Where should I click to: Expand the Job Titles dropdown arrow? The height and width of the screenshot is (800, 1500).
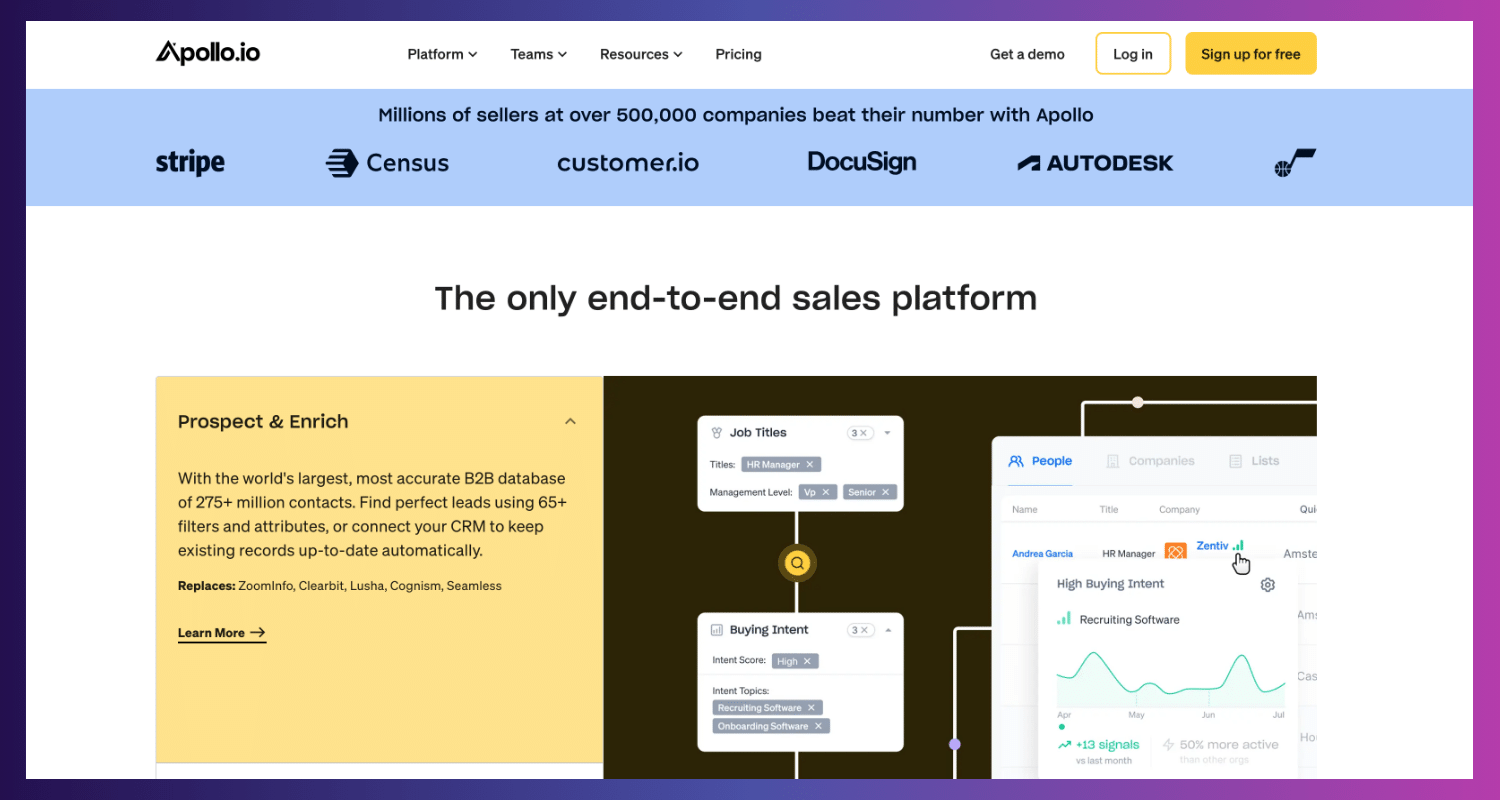(x=887, y=433)
